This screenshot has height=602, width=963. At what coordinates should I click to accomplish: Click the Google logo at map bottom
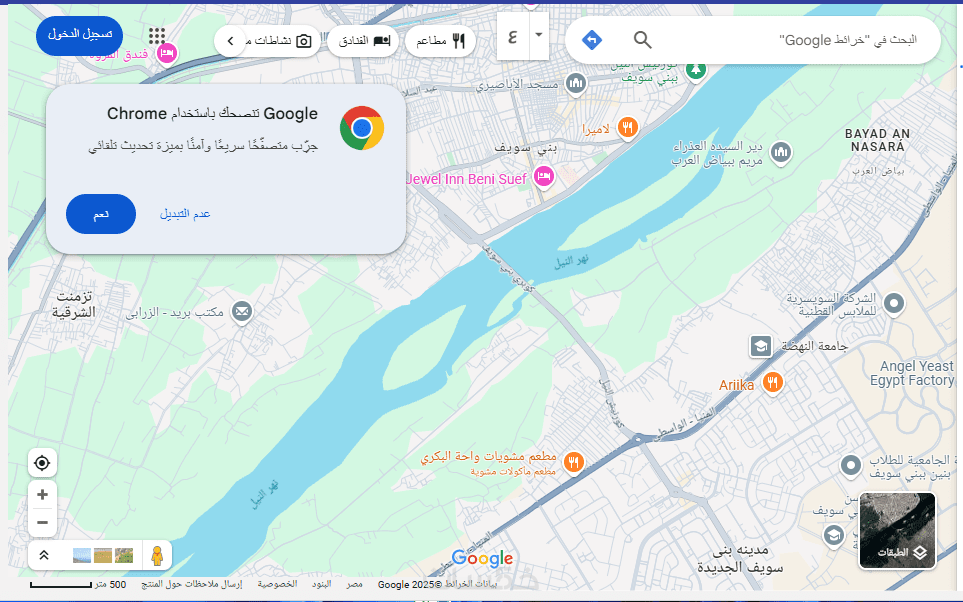tap(482, 558)
